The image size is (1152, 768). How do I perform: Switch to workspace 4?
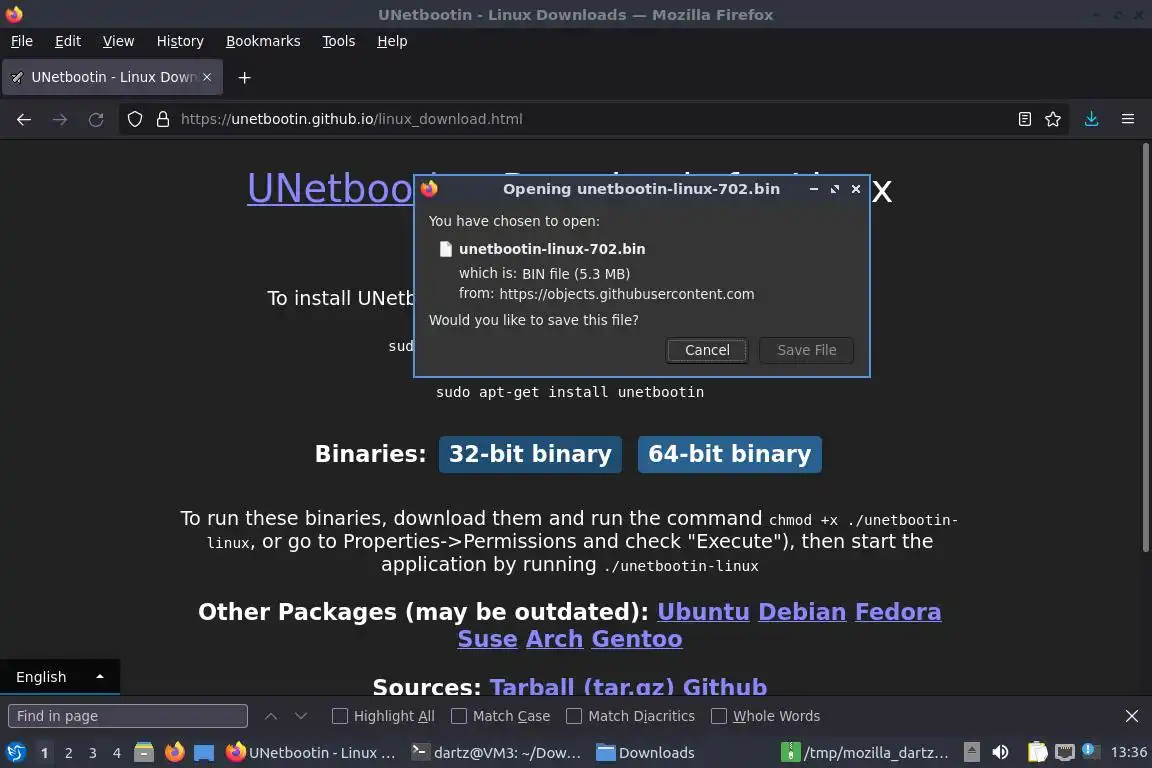pos(117,753)
